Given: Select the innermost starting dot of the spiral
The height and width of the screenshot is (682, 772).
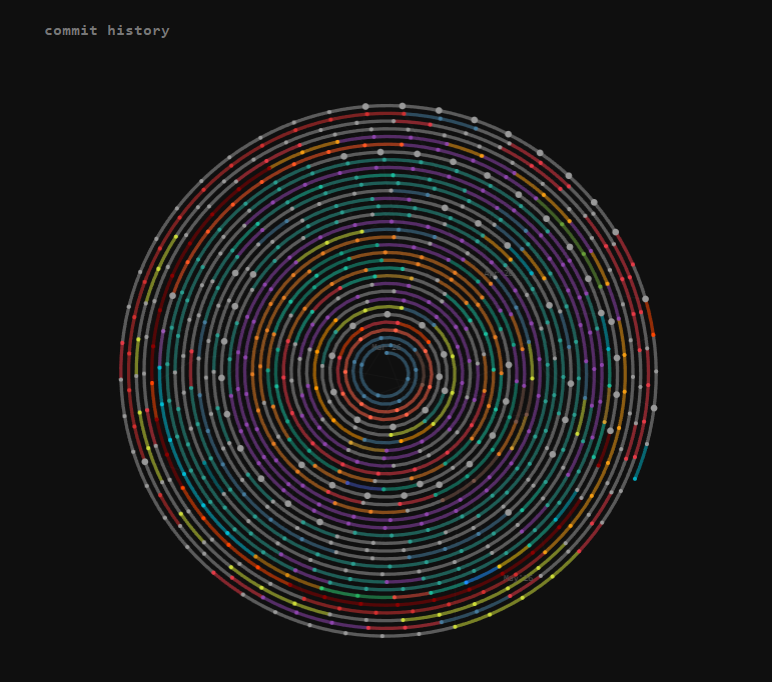Looking at the screenshot, I should tap(386, 353).
